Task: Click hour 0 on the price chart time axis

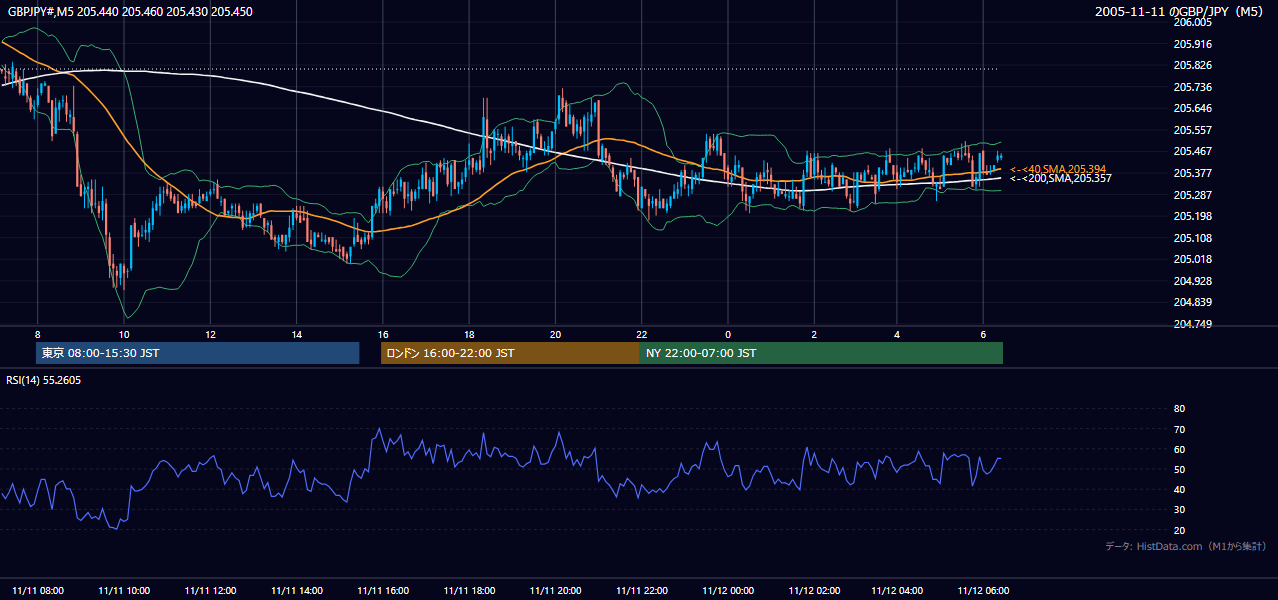Action: click(728, 334)
